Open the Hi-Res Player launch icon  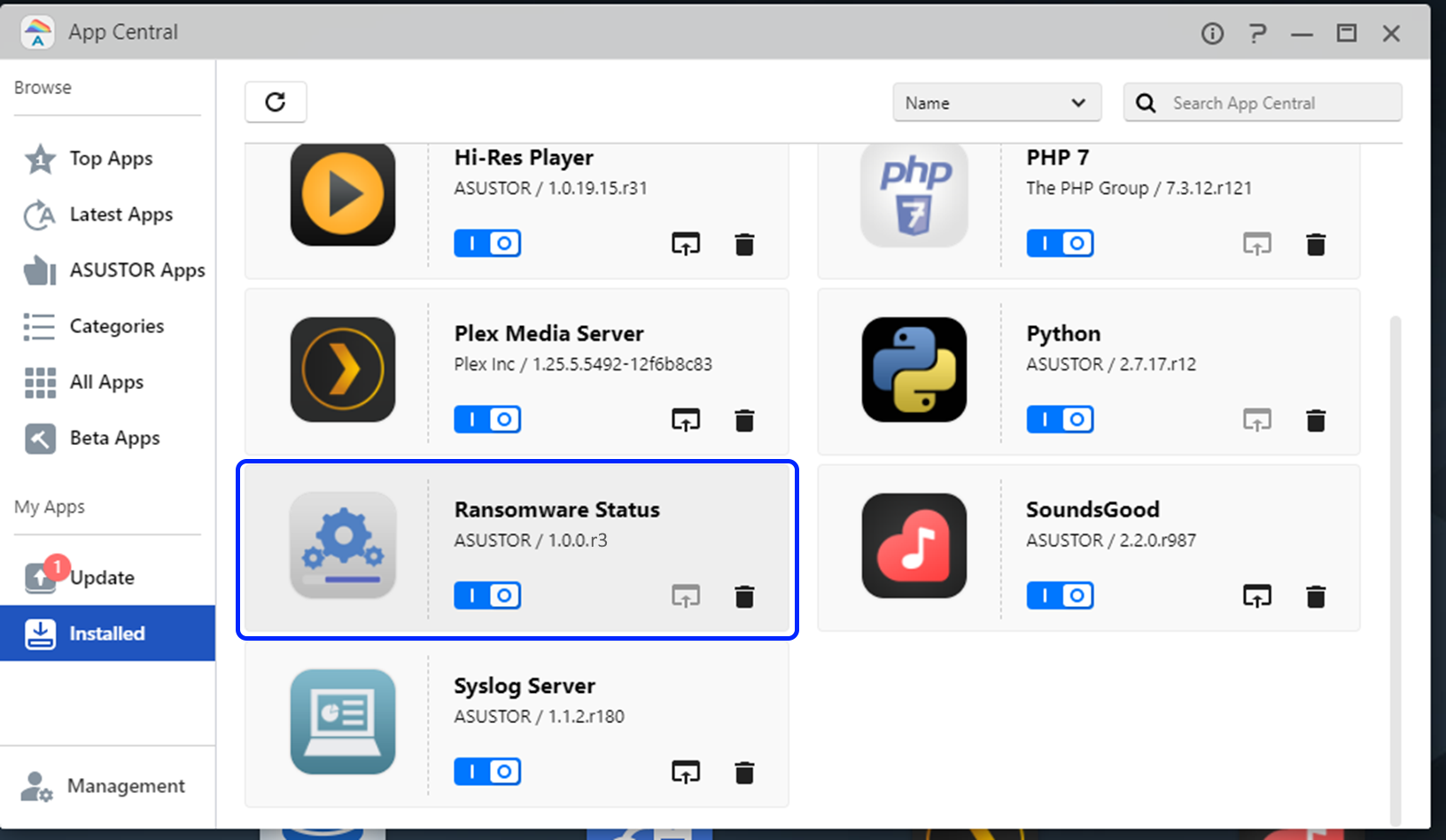[x=686, y=244]
